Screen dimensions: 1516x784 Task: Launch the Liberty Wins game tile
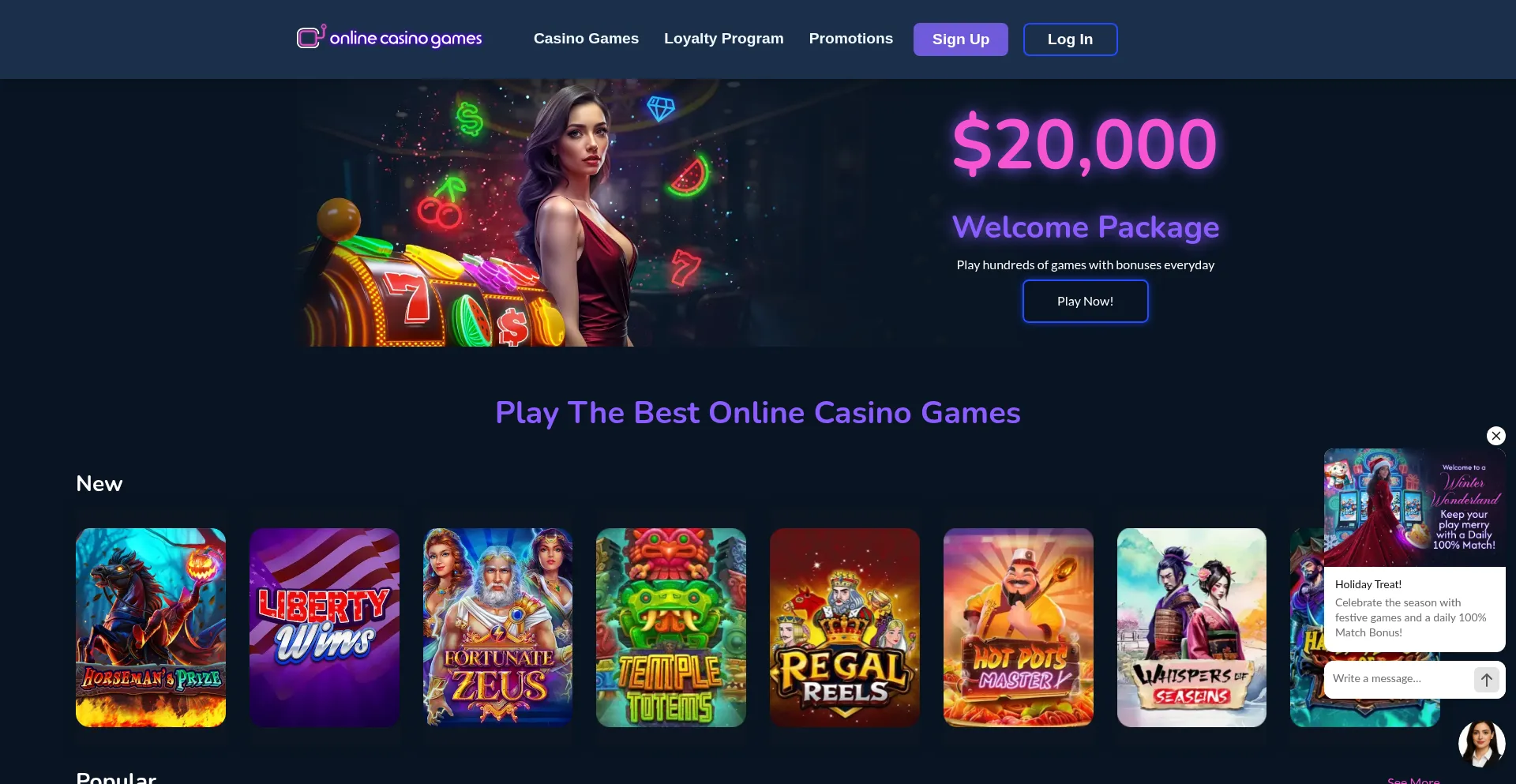point(325,628)
